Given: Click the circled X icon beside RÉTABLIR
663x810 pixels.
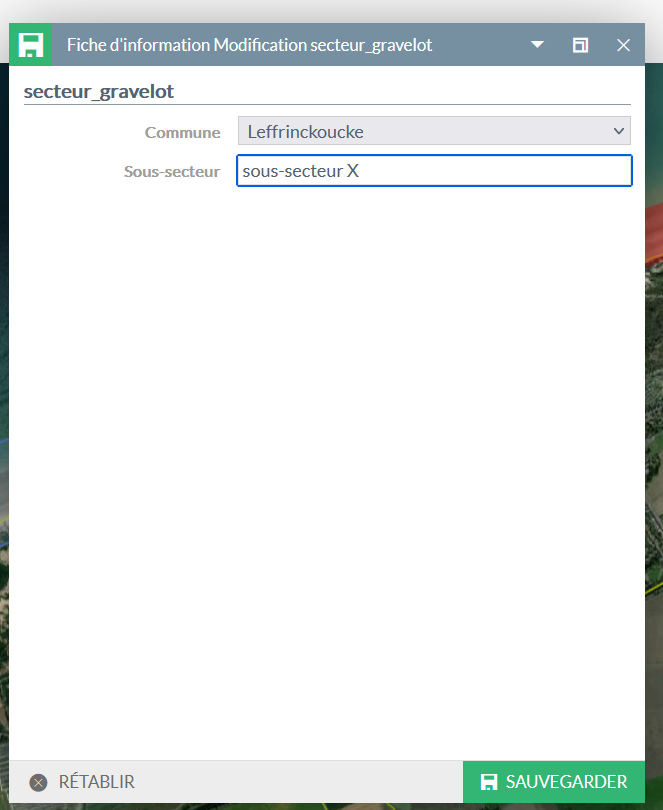Looking at the screenshot, I should pyautogui.click(x=38, y=783).
